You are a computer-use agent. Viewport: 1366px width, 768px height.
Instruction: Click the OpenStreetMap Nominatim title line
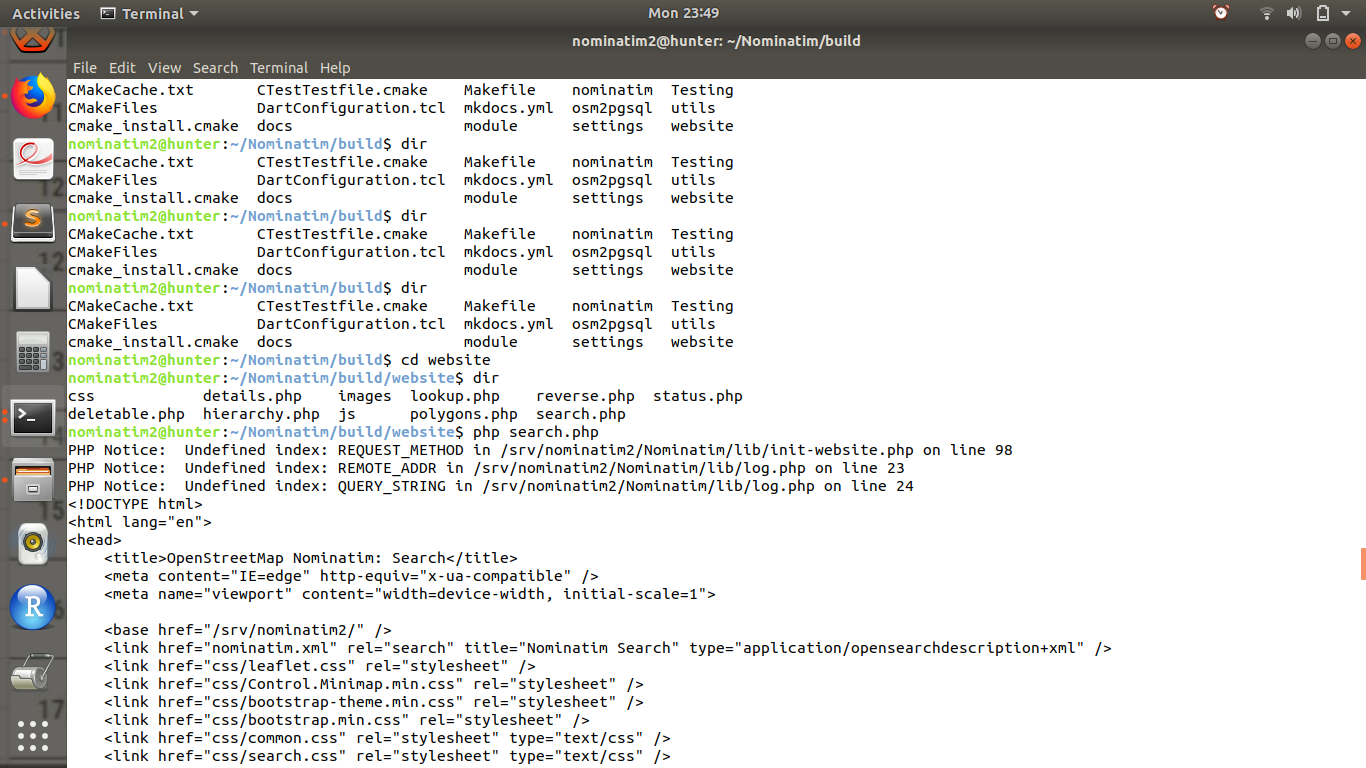pos(311,558)
